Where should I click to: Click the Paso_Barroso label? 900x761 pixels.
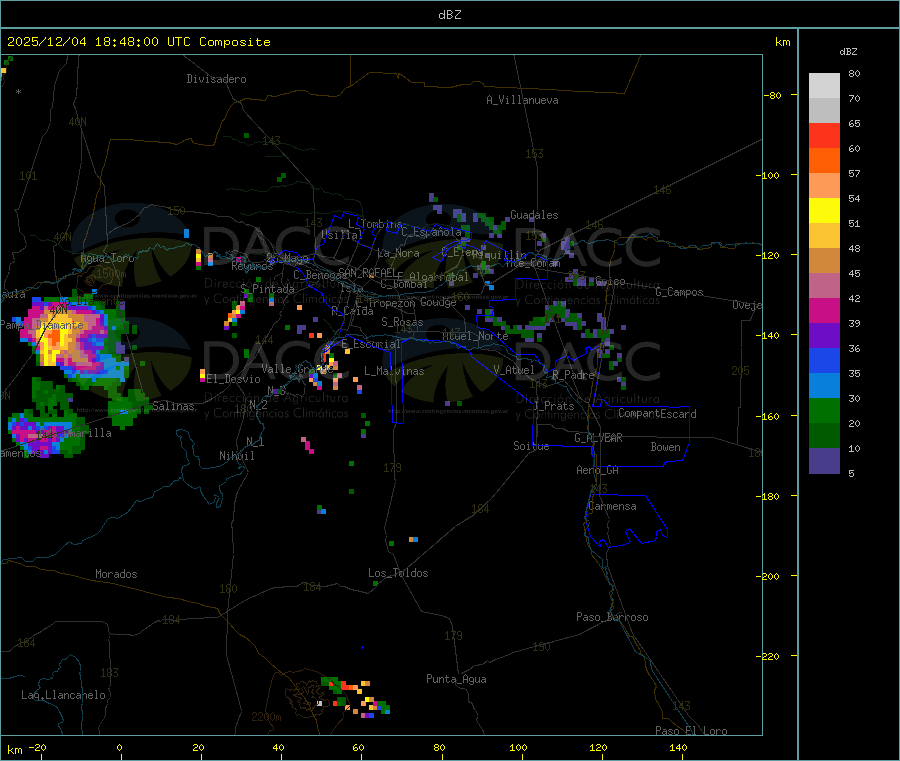612,617
